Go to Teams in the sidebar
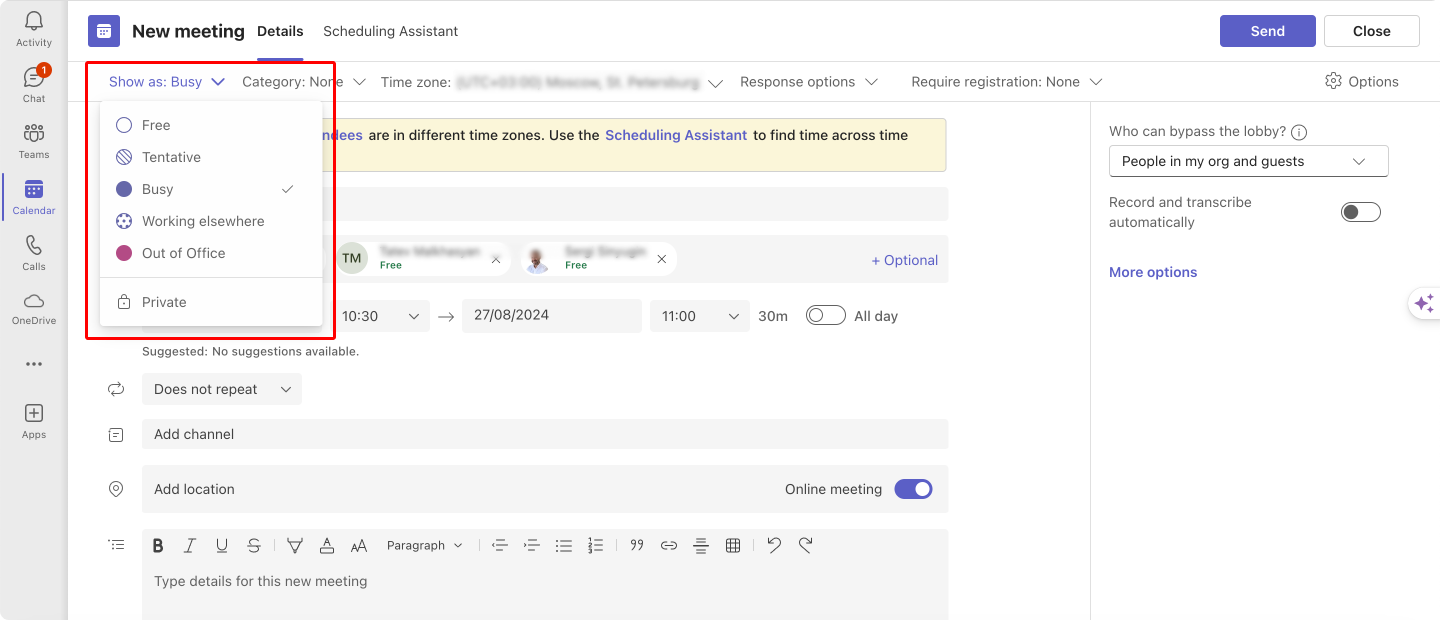Image resolution: width=1440 pixels, height=620 pixels. [33, 133]
